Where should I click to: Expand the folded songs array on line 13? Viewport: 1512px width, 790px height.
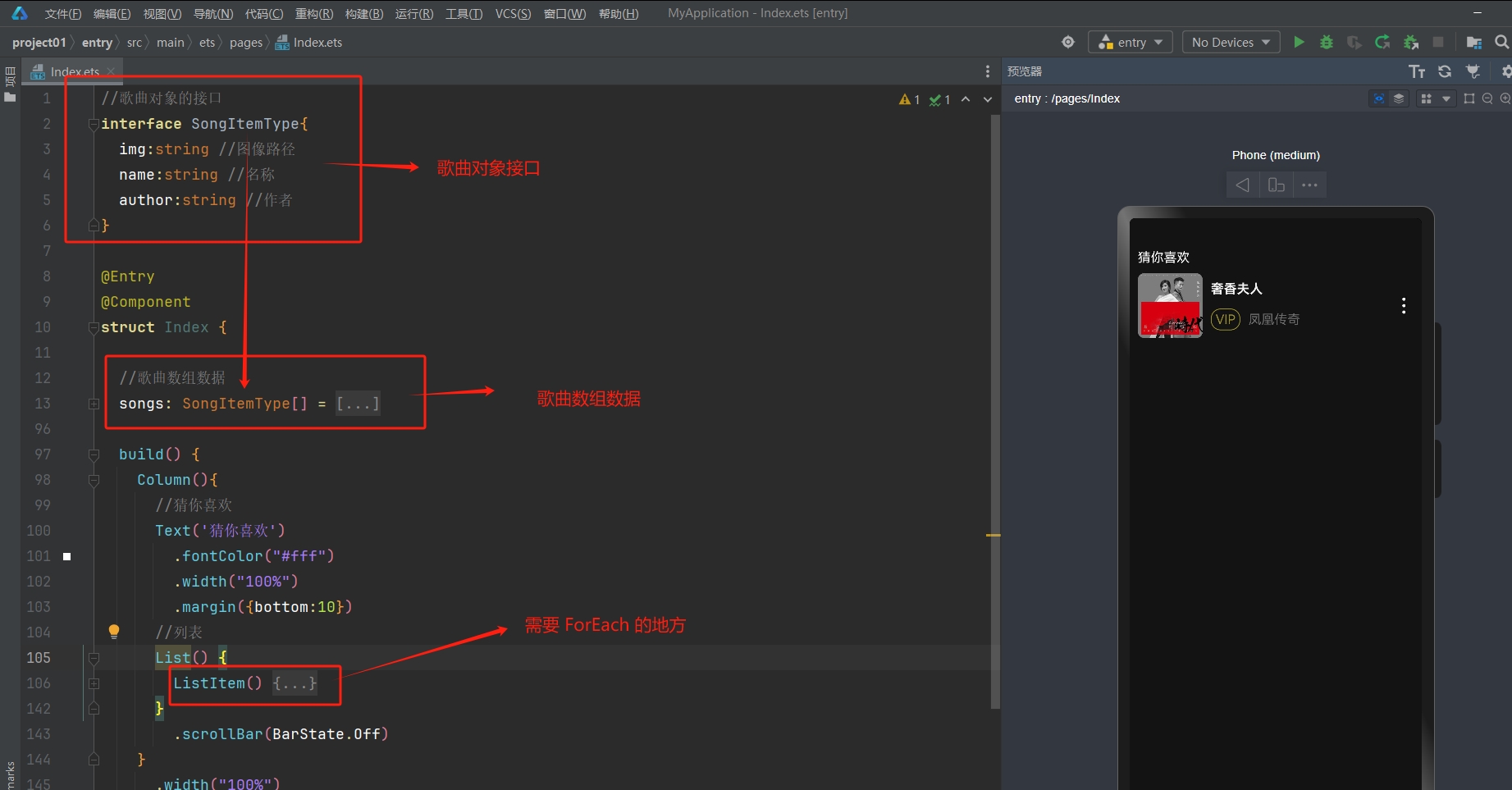tap(358, 404)
